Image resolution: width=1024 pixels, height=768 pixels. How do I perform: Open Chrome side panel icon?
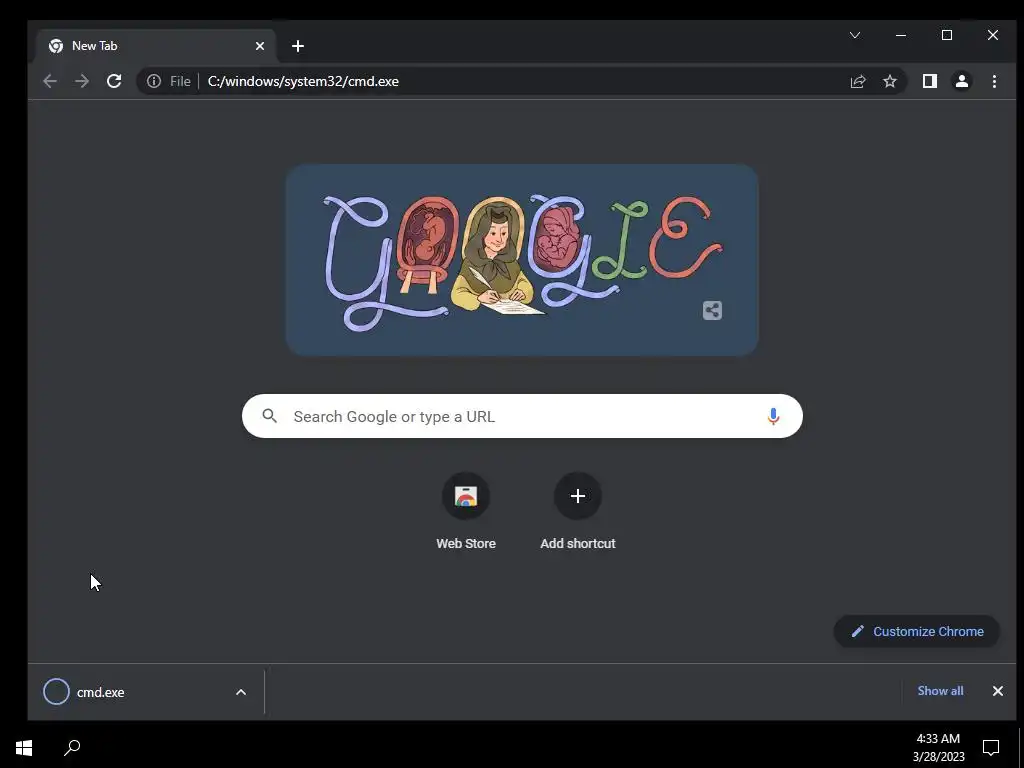[929, 81]
